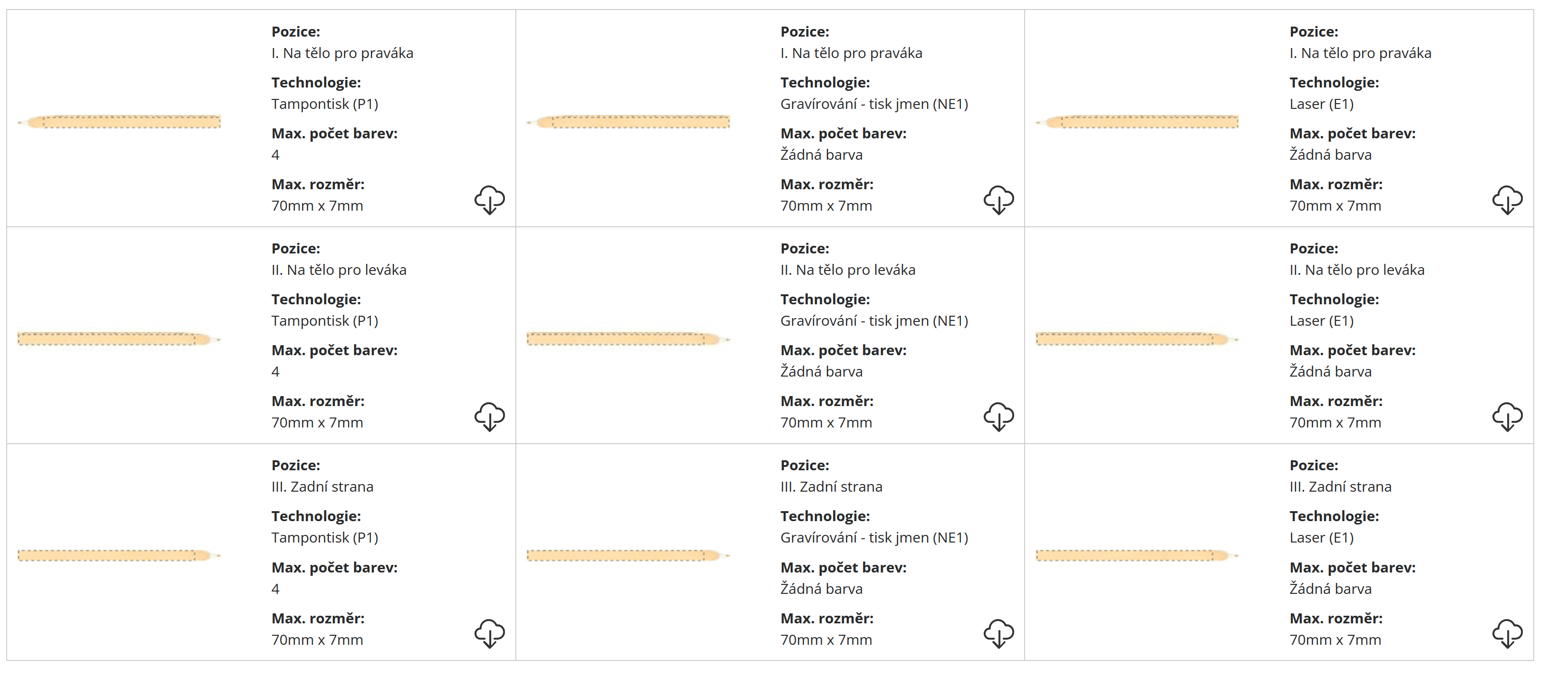Open pencil preview for right-handed Tampontisk (P1)
The height and width of the screenshot is (679, 1568).
click(119, 122)
